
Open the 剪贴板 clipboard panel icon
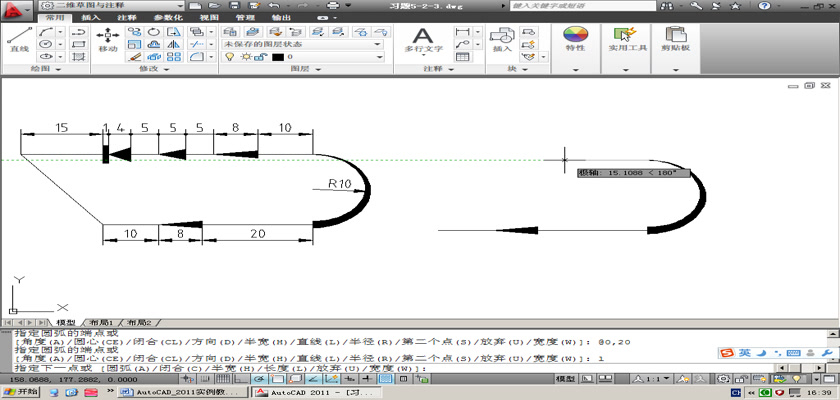tap(678, 38)
